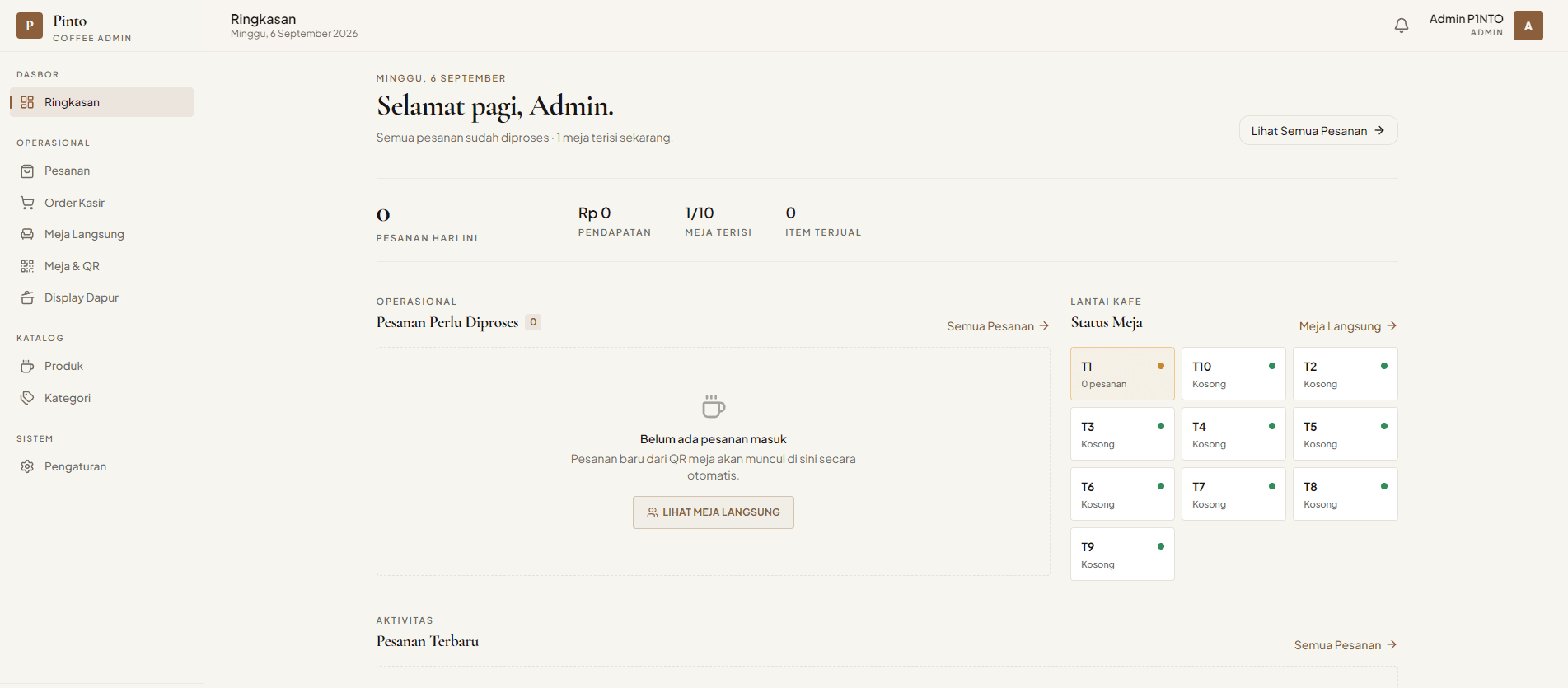Click the admin avatar 'A' badge
This screenshot has height=688, width=1568.
(1528, 26)
